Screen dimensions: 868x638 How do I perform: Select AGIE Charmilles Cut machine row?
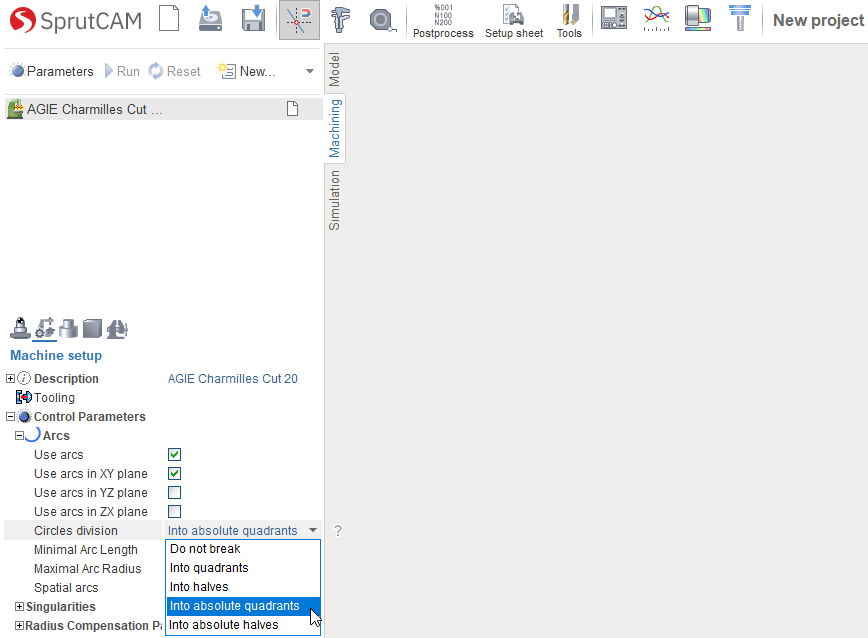(163, 109)
